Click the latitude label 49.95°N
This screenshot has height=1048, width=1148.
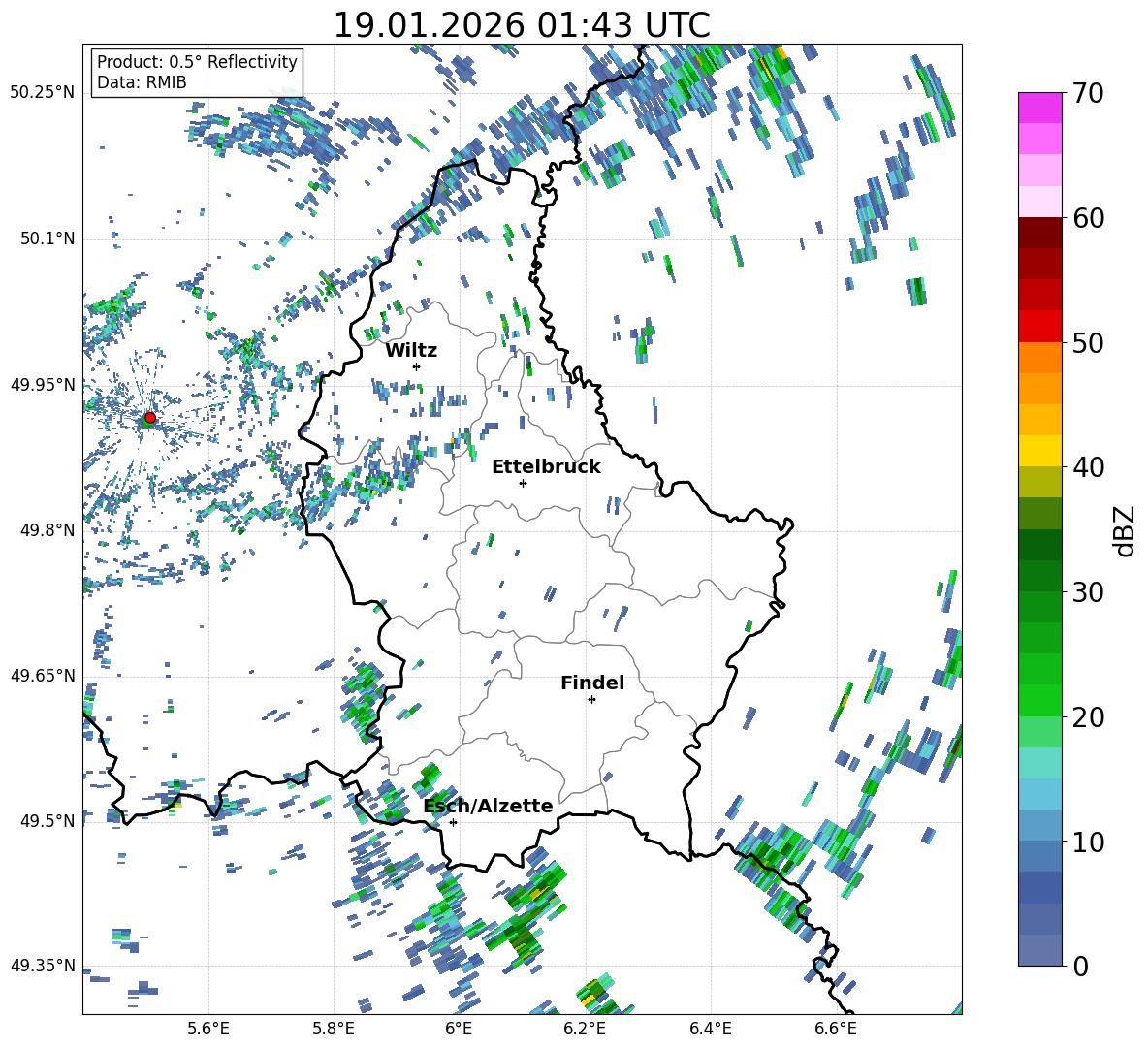coord(44,384)
